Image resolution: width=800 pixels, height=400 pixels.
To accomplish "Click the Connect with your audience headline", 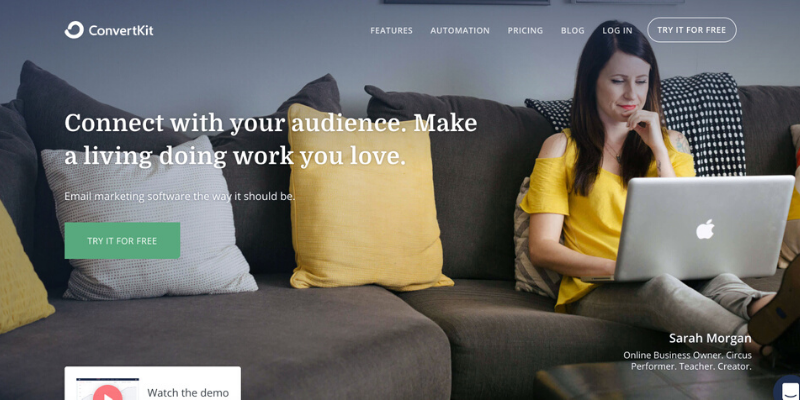I will 270,140.
